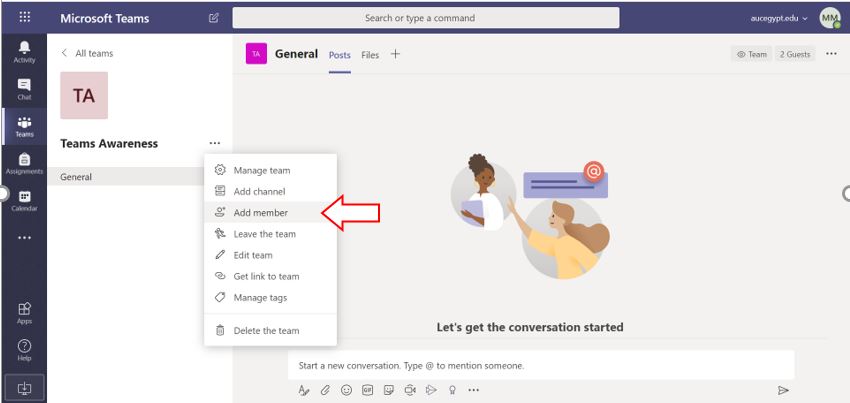Screen dimensions: 850x403
Task: Choose Add channel from the menu
Action: [x=271, y=191]
